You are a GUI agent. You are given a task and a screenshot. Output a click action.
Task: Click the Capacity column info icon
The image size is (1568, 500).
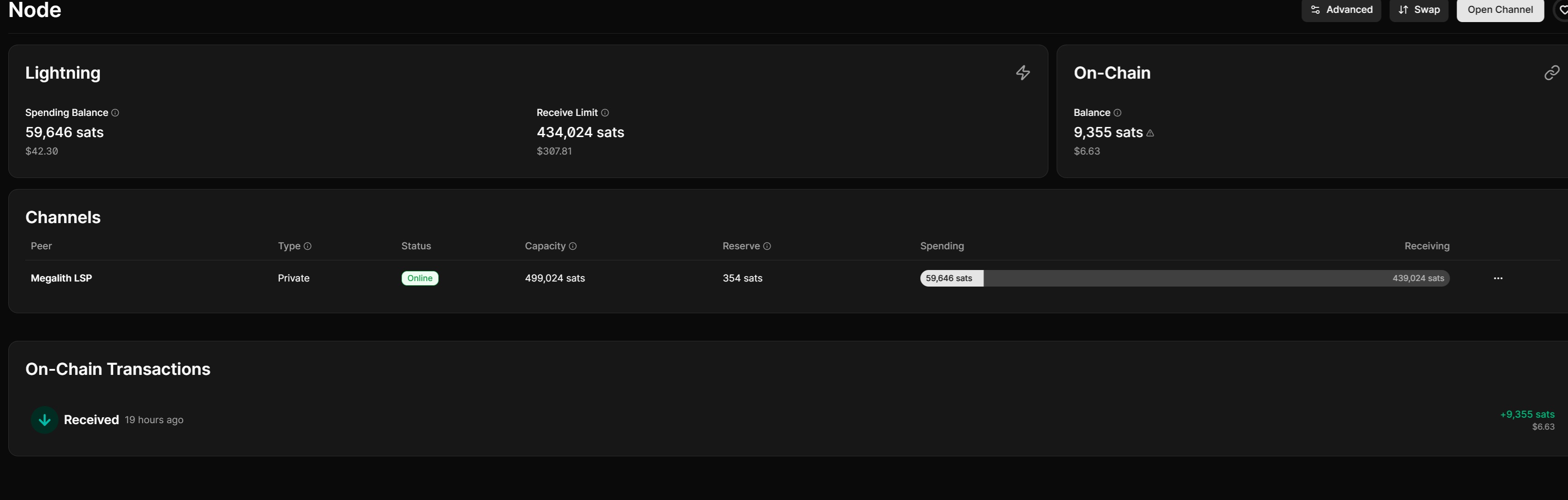pyautogui.click(x=572, y=247)
